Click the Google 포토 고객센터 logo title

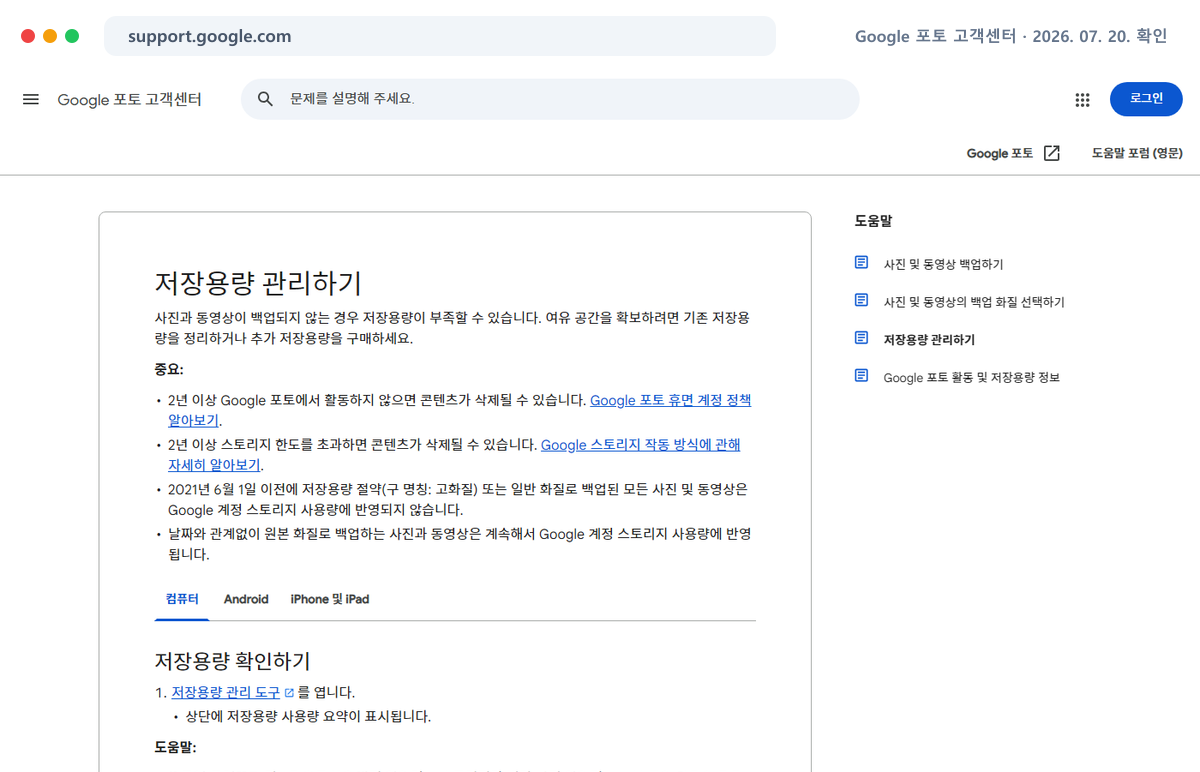pos(130,99)
